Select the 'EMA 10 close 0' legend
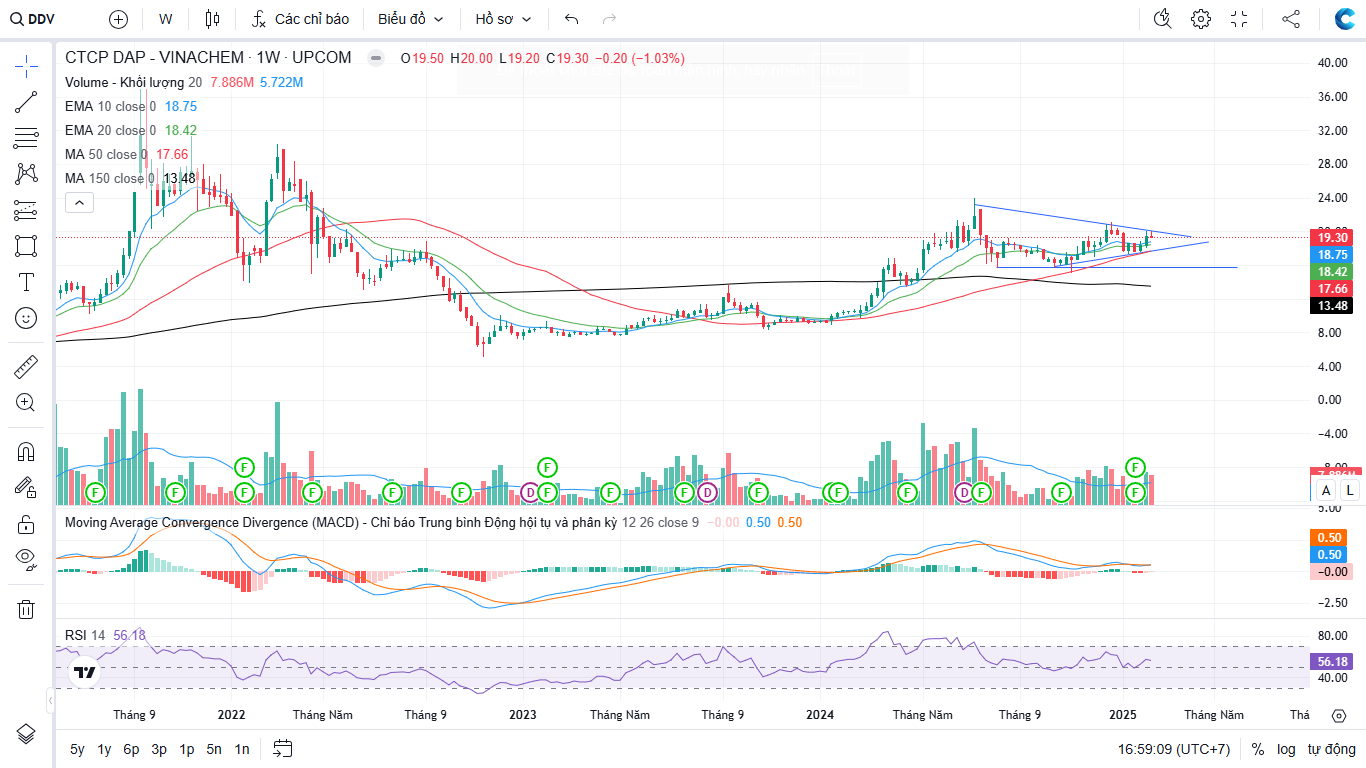Image resolution: width=1366 pixels, height=768 pixels. point(111,106)
